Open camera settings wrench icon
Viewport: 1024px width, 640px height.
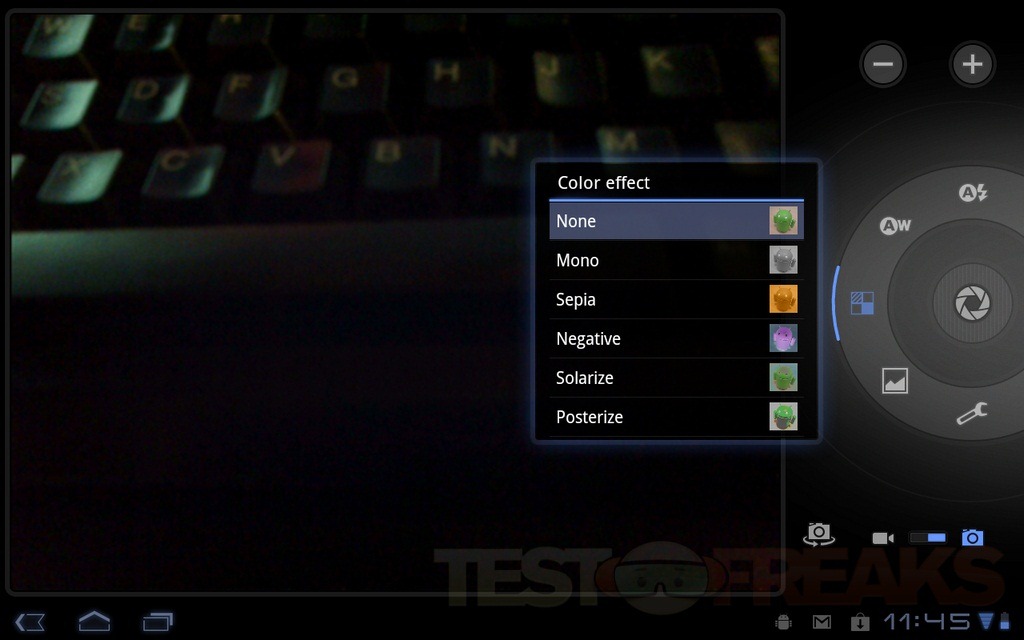point(971,412)
